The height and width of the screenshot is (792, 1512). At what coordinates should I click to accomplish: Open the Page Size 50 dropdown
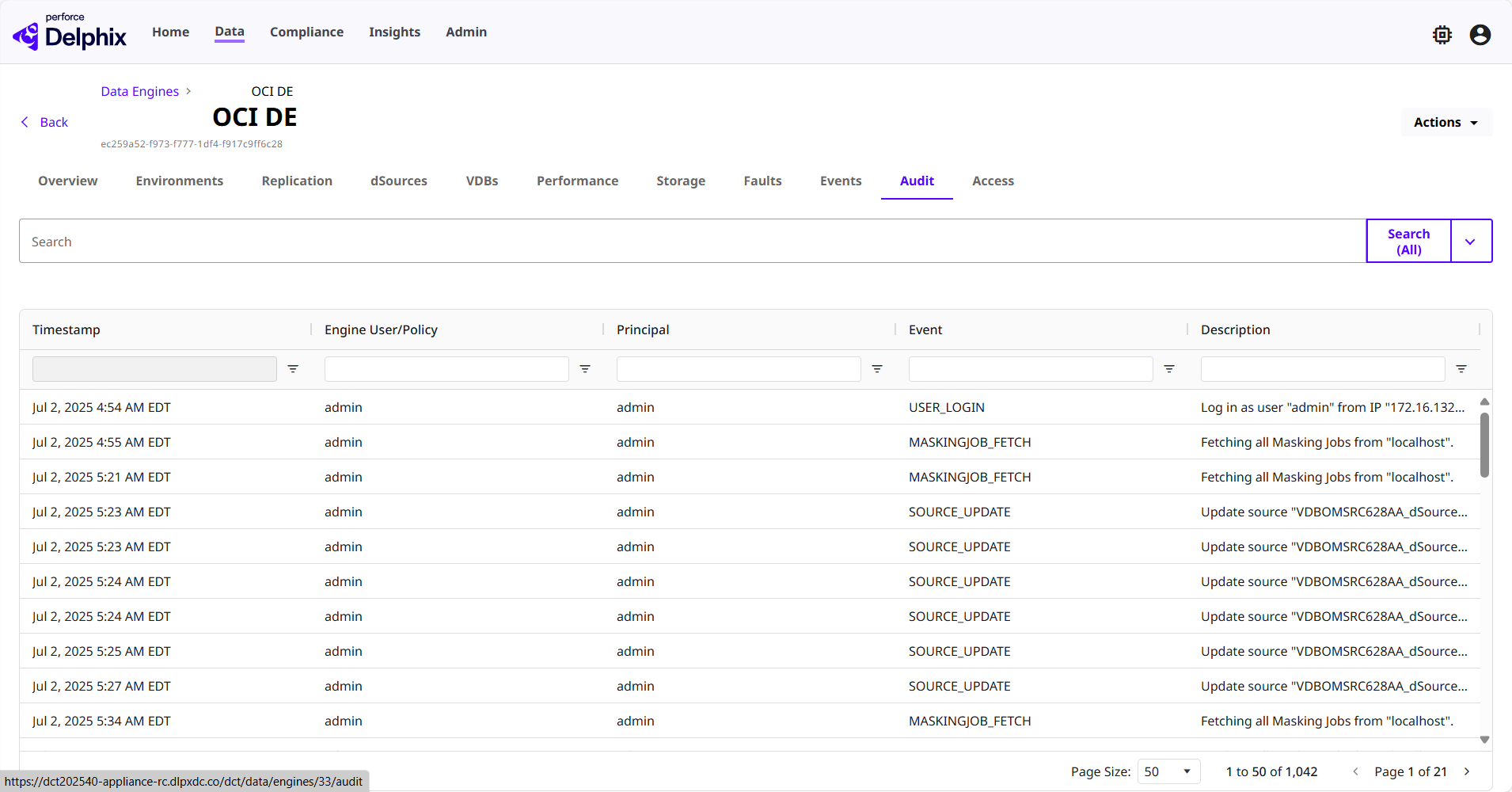tap(1168, 771)
